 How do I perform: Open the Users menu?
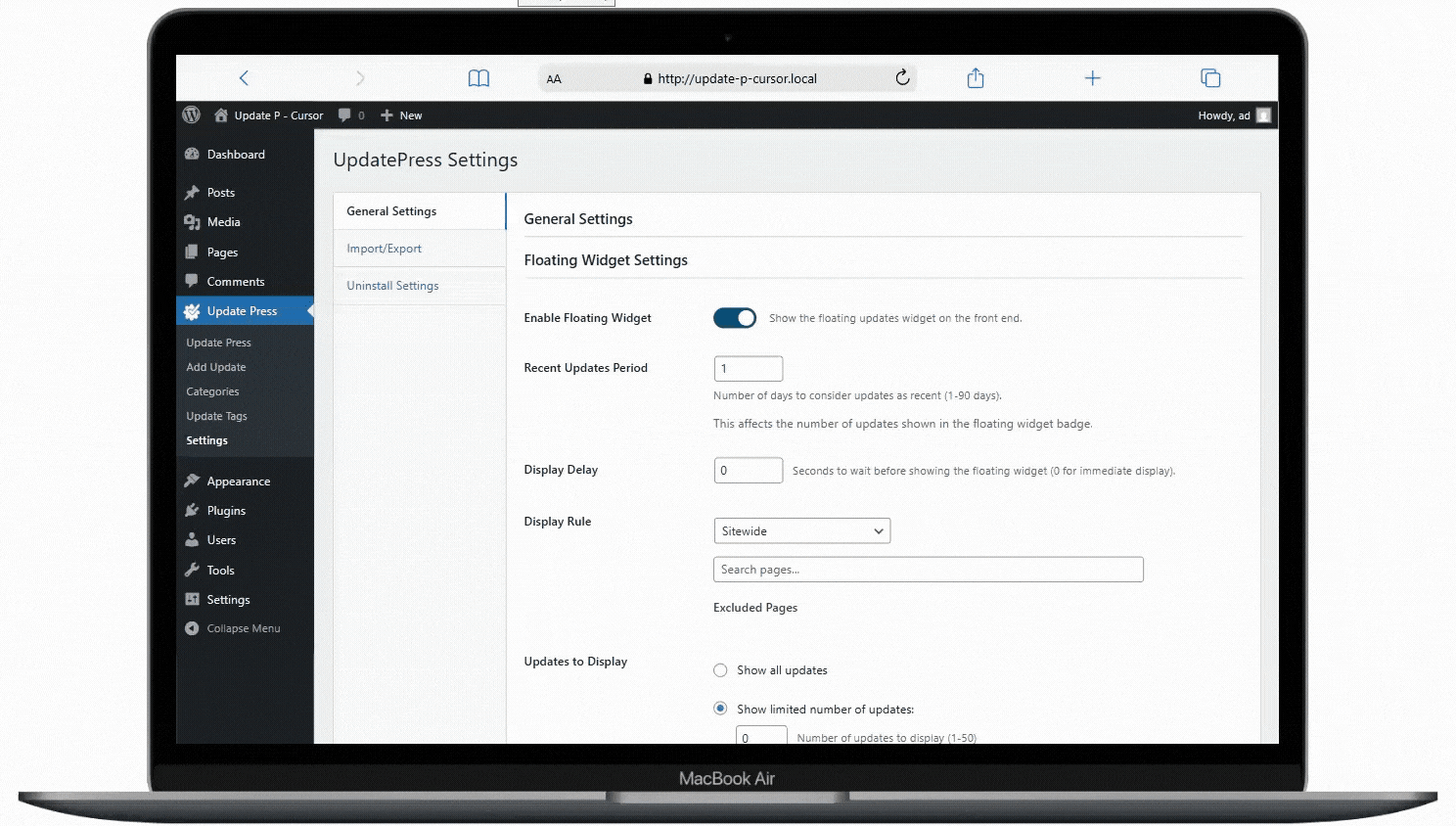coord(245,540)
